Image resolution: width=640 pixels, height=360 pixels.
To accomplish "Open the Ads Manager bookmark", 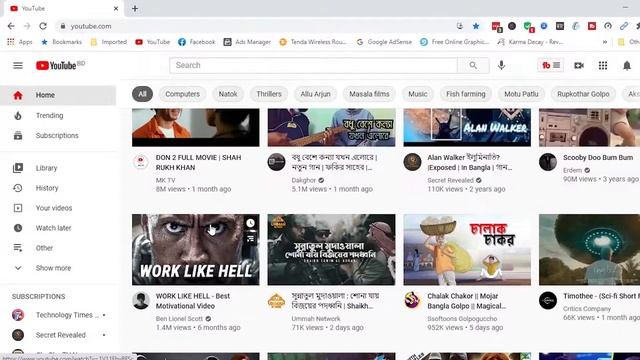I will (247, 42).
